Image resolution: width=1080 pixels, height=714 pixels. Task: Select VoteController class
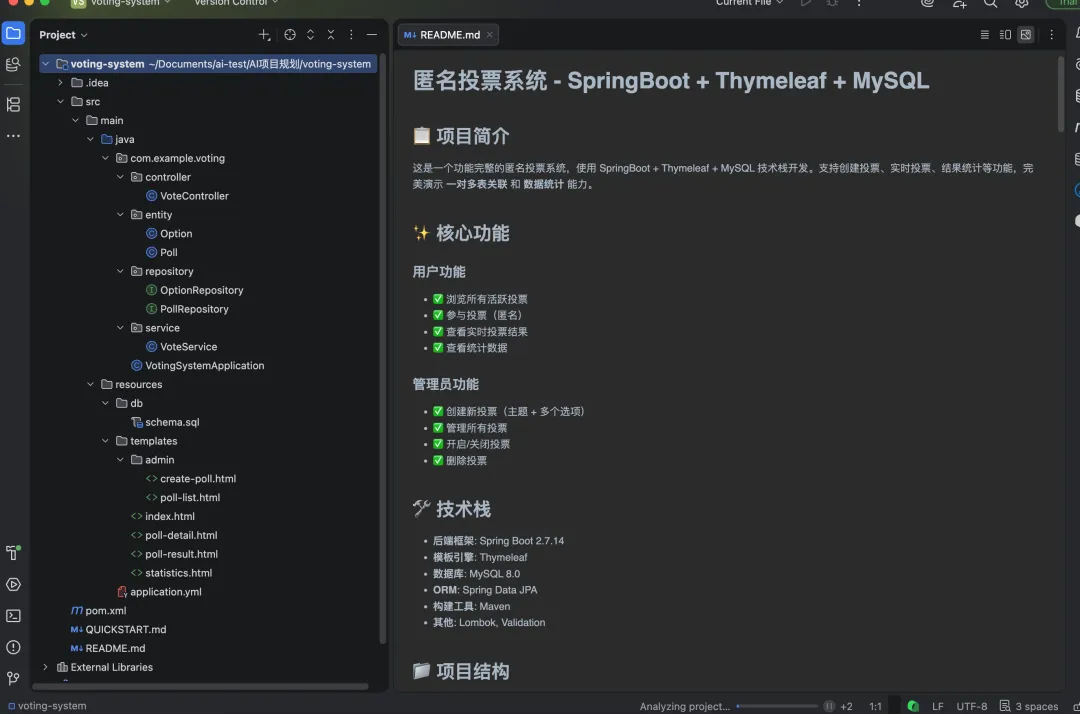187,196
